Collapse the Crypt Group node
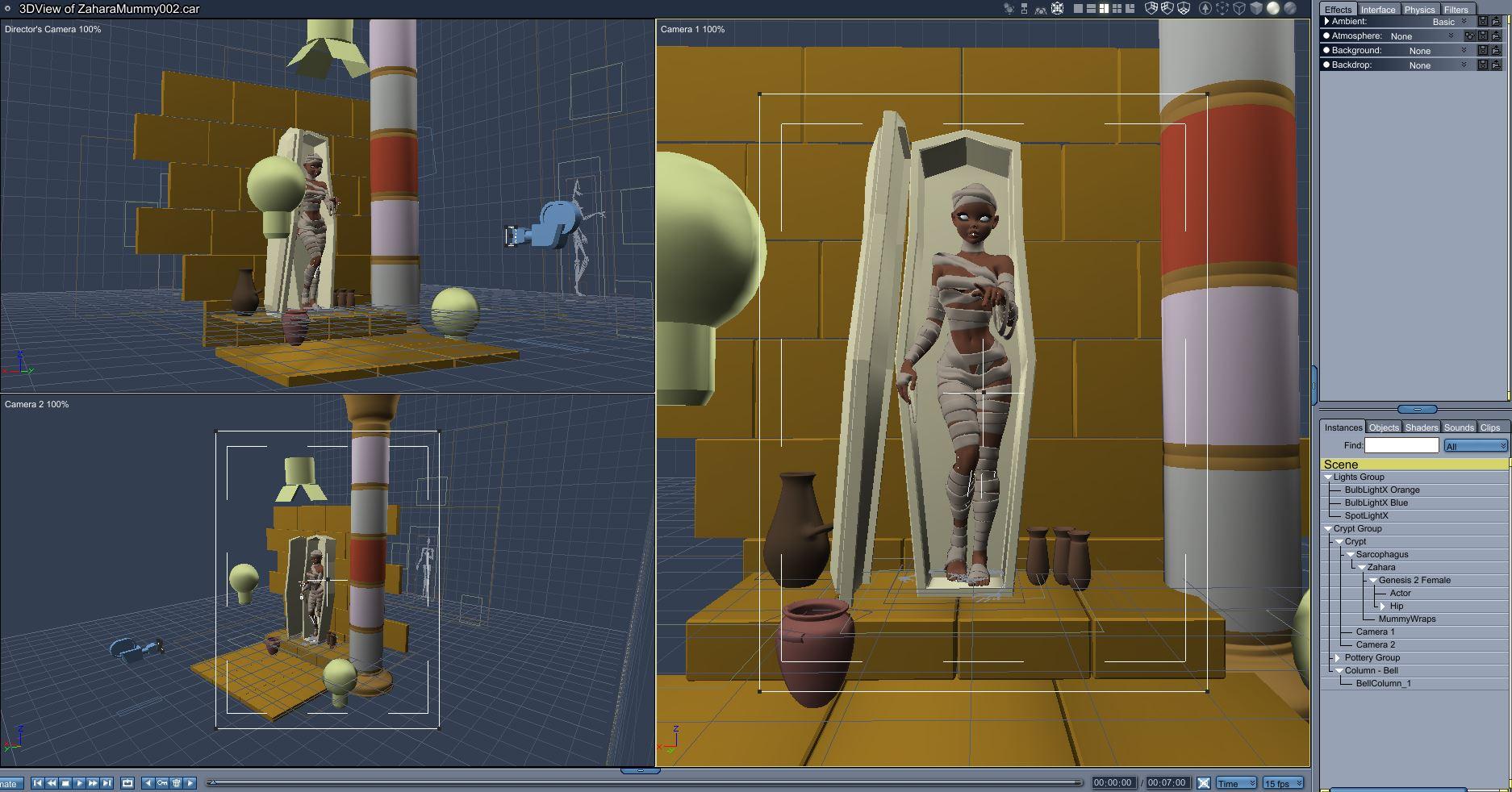Viewport: 1512px width, 792px height. [1328, 529]
